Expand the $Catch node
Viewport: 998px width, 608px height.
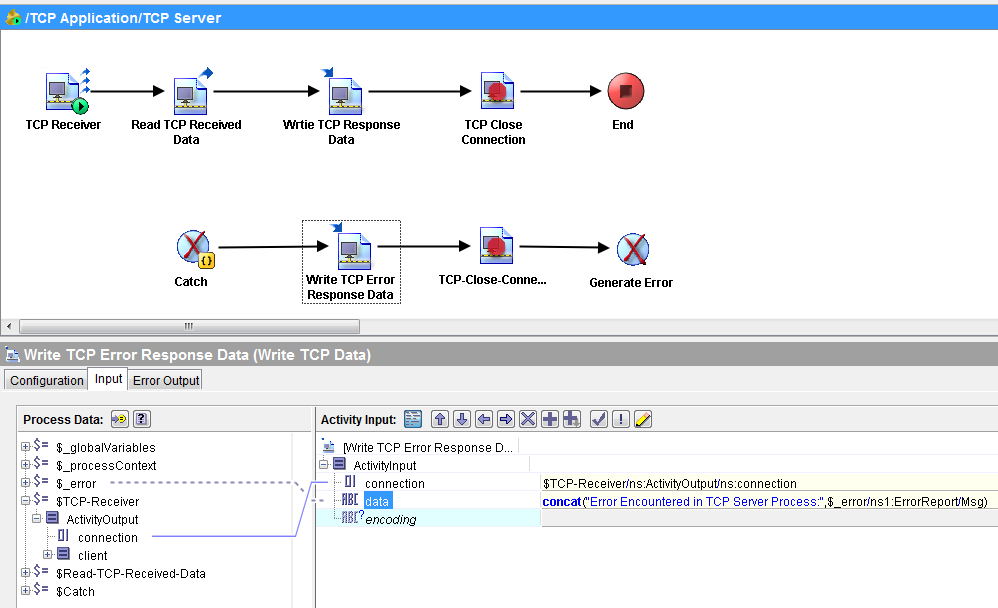tap(25, 591)
